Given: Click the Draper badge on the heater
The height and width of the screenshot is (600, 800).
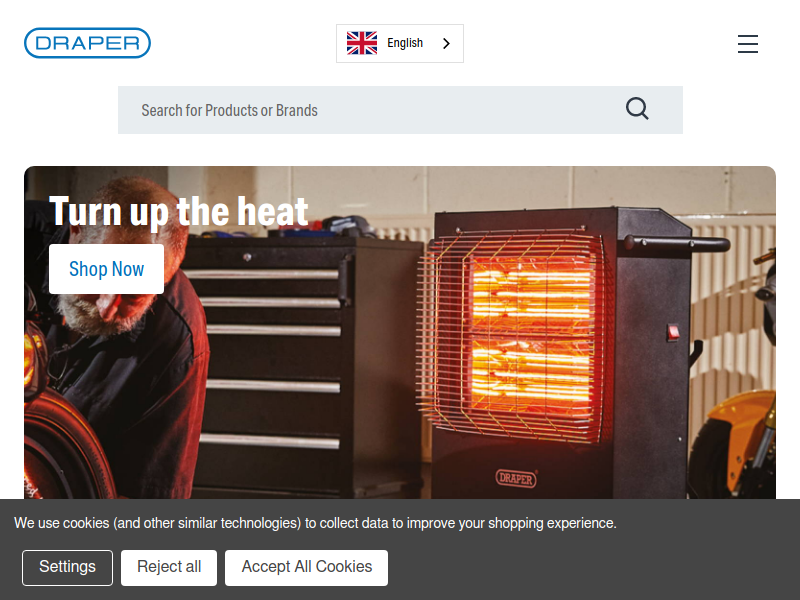Looking at the screenshot, I should point(516,478).
